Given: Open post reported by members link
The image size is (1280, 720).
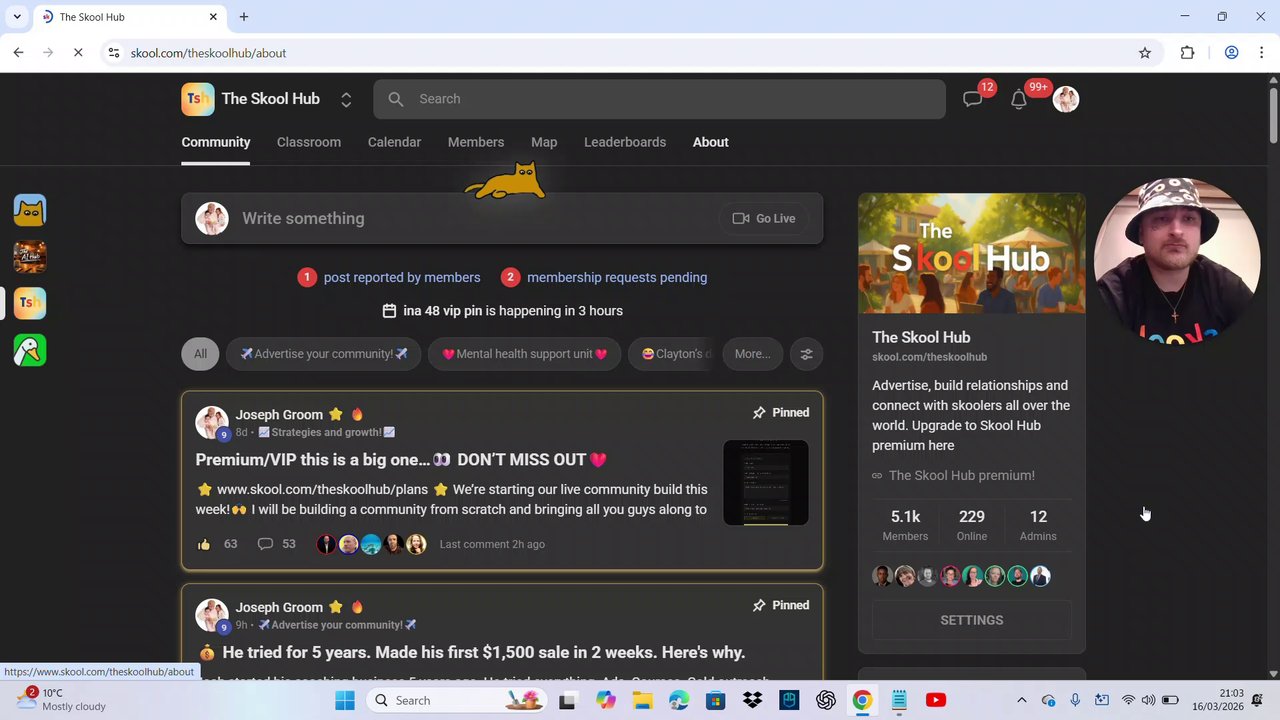Looking at the screenshot, I should (402, 277).
